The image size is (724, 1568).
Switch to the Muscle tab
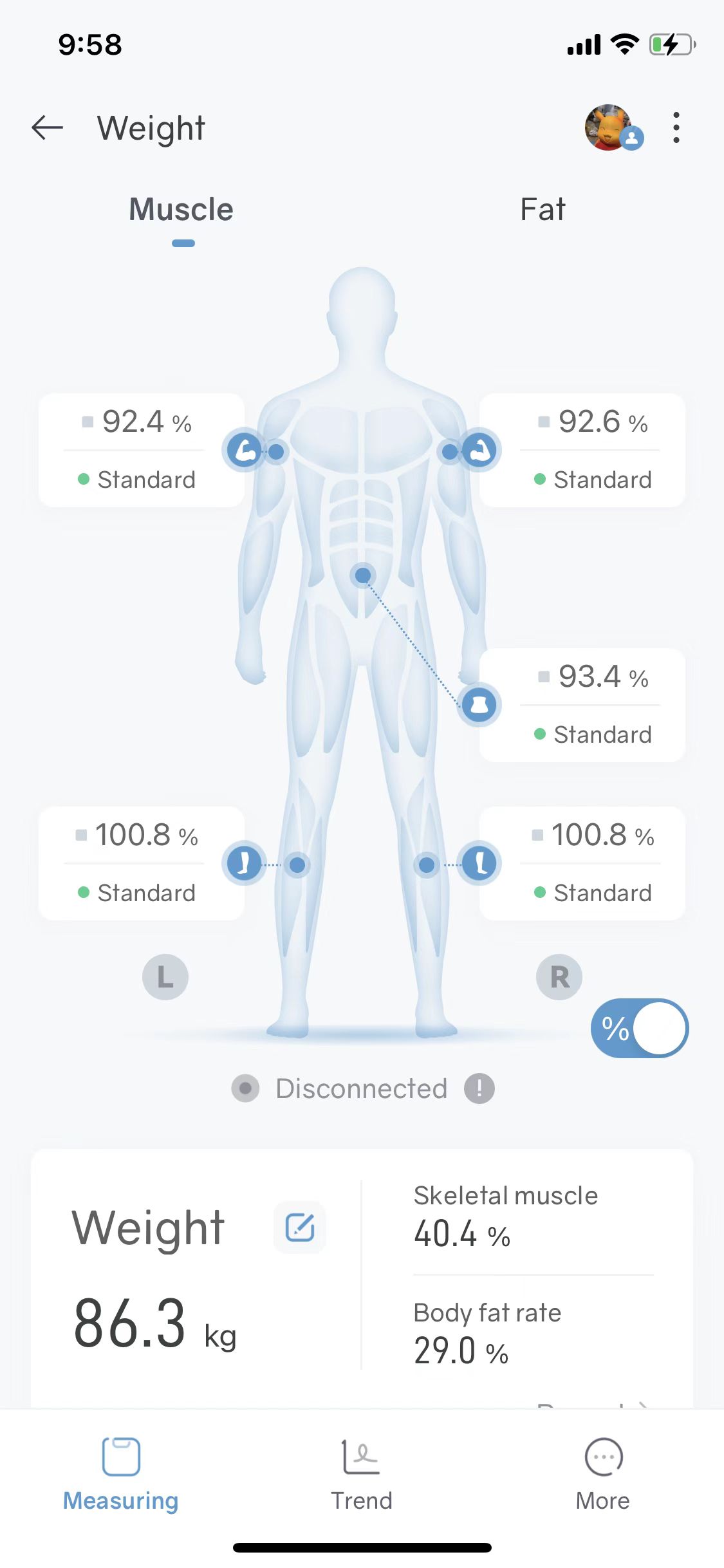pos(181,210)
